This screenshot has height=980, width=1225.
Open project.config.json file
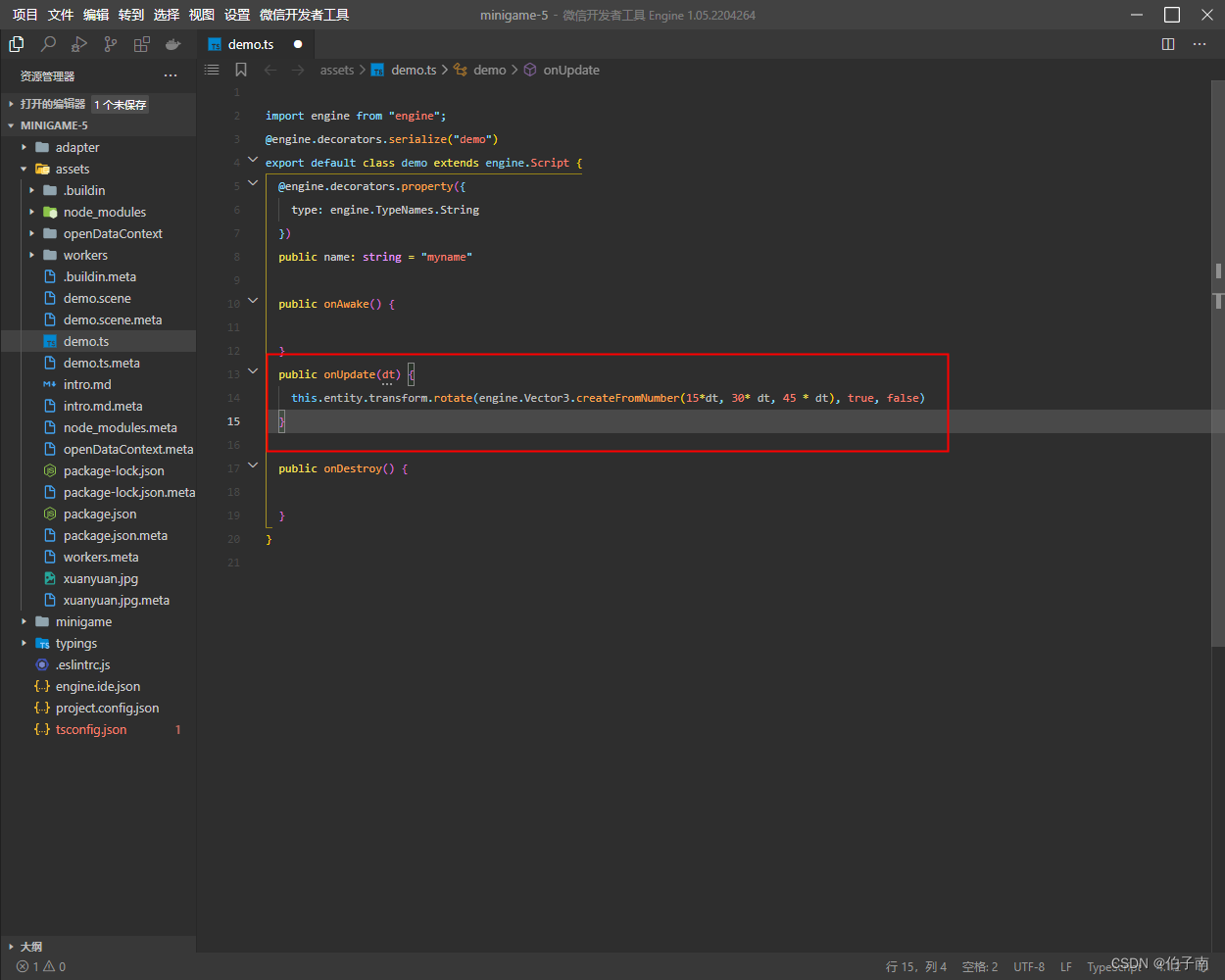coord(98,708)
